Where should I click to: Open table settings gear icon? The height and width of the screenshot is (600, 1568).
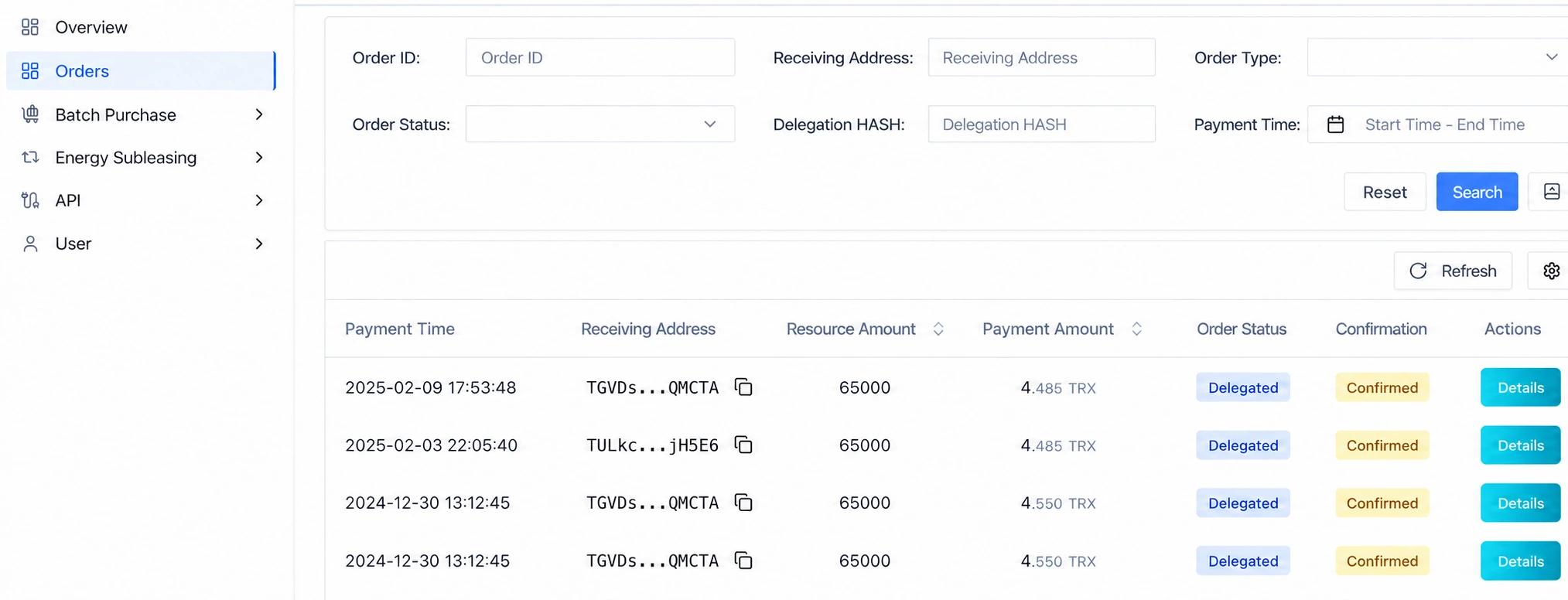pyautogui.click(x=1551, y=271)
